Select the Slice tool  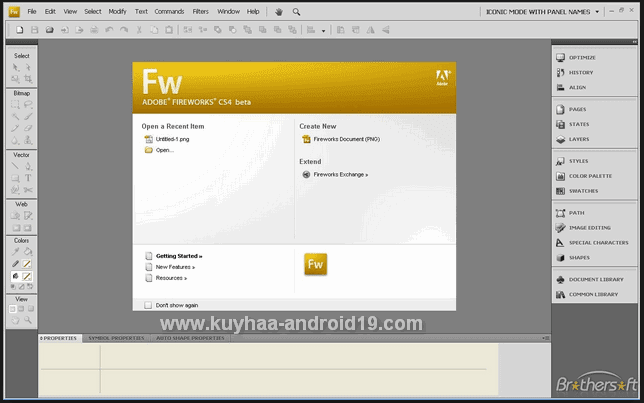(28, 215)
